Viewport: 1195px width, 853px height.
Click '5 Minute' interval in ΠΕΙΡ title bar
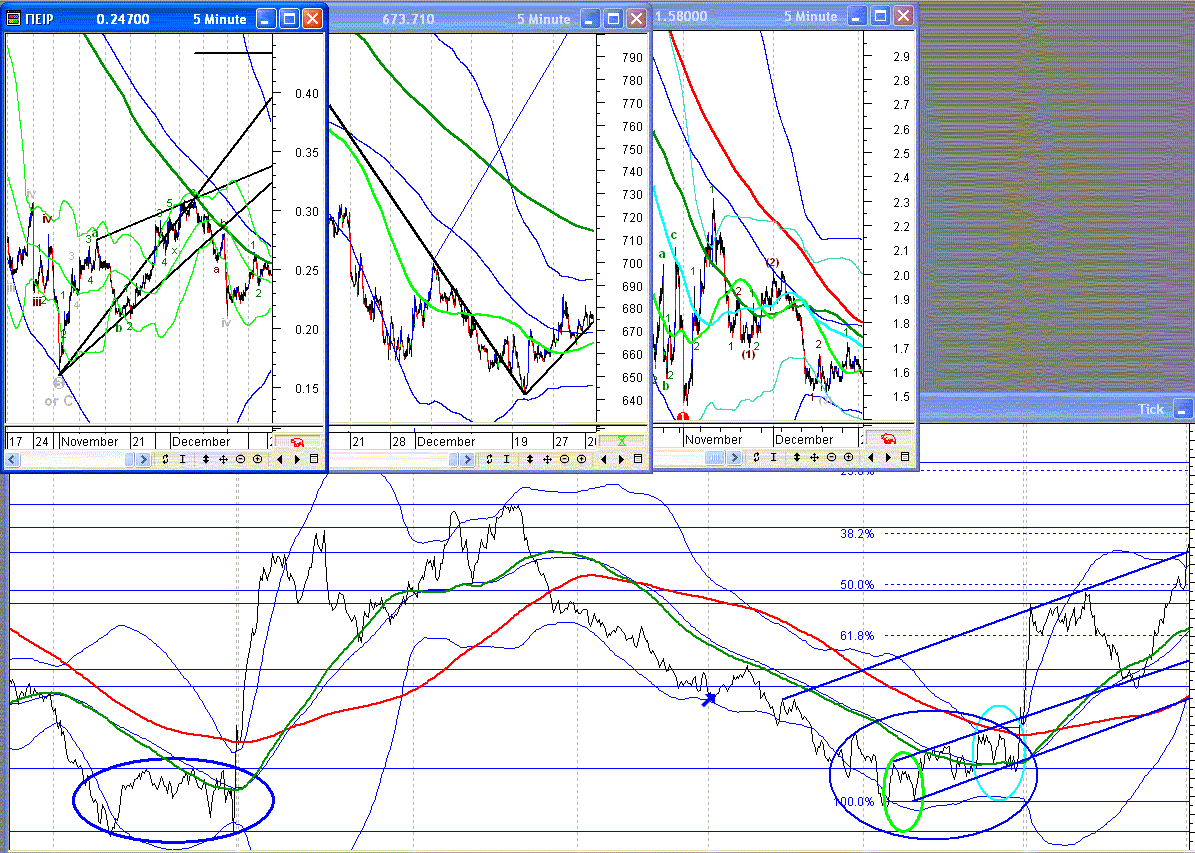tap(219, 19)
